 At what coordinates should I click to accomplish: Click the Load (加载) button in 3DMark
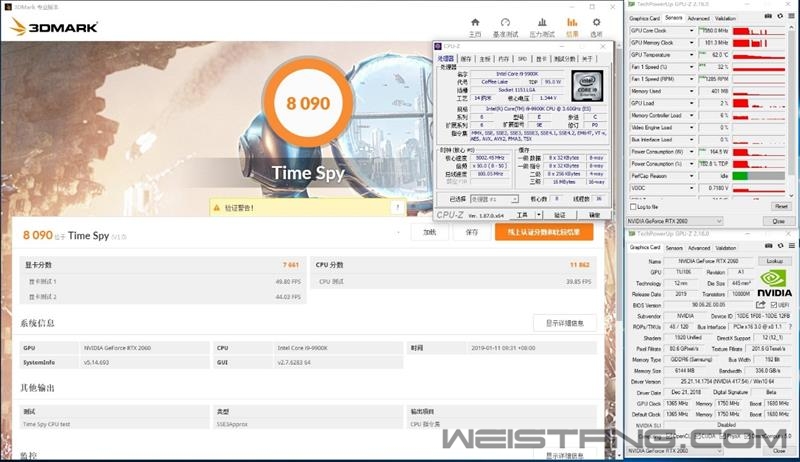pyautogui.click(x=430, y=232)
